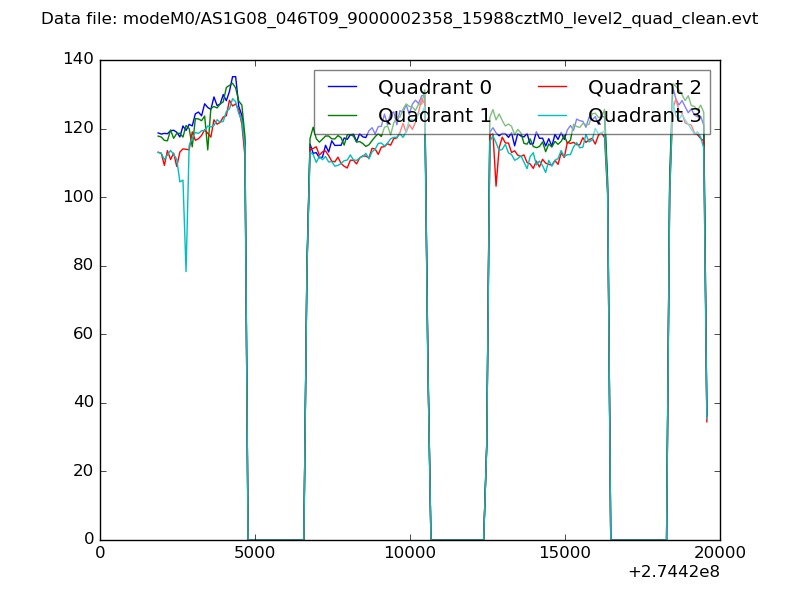Screen dimensions: 800x600
Task: Click the cyan dip bottom near value 78
Action: point(186,270)
